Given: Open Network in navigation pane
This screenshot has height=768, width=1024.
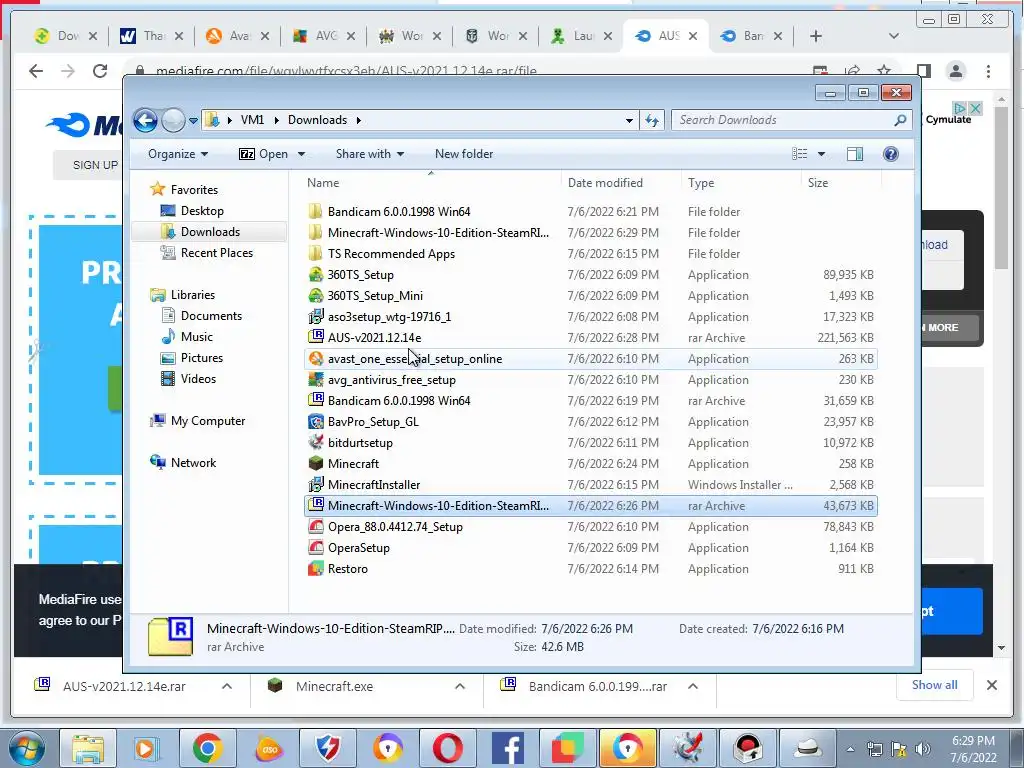Looking at the screenshot, I should click(193, 463).
